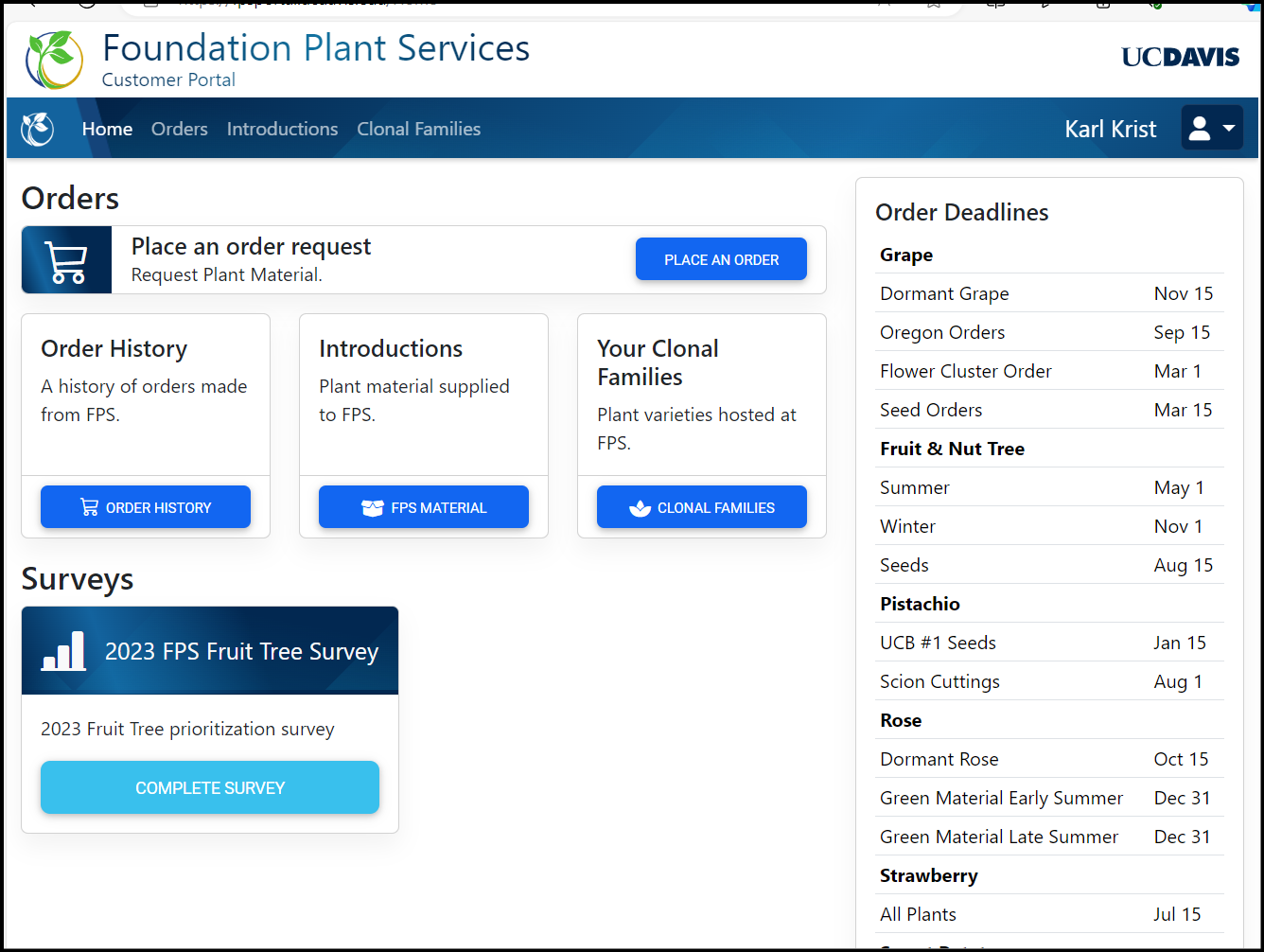Click the Karl Krist username
1264x952 pixels.
pos(1110,129)
